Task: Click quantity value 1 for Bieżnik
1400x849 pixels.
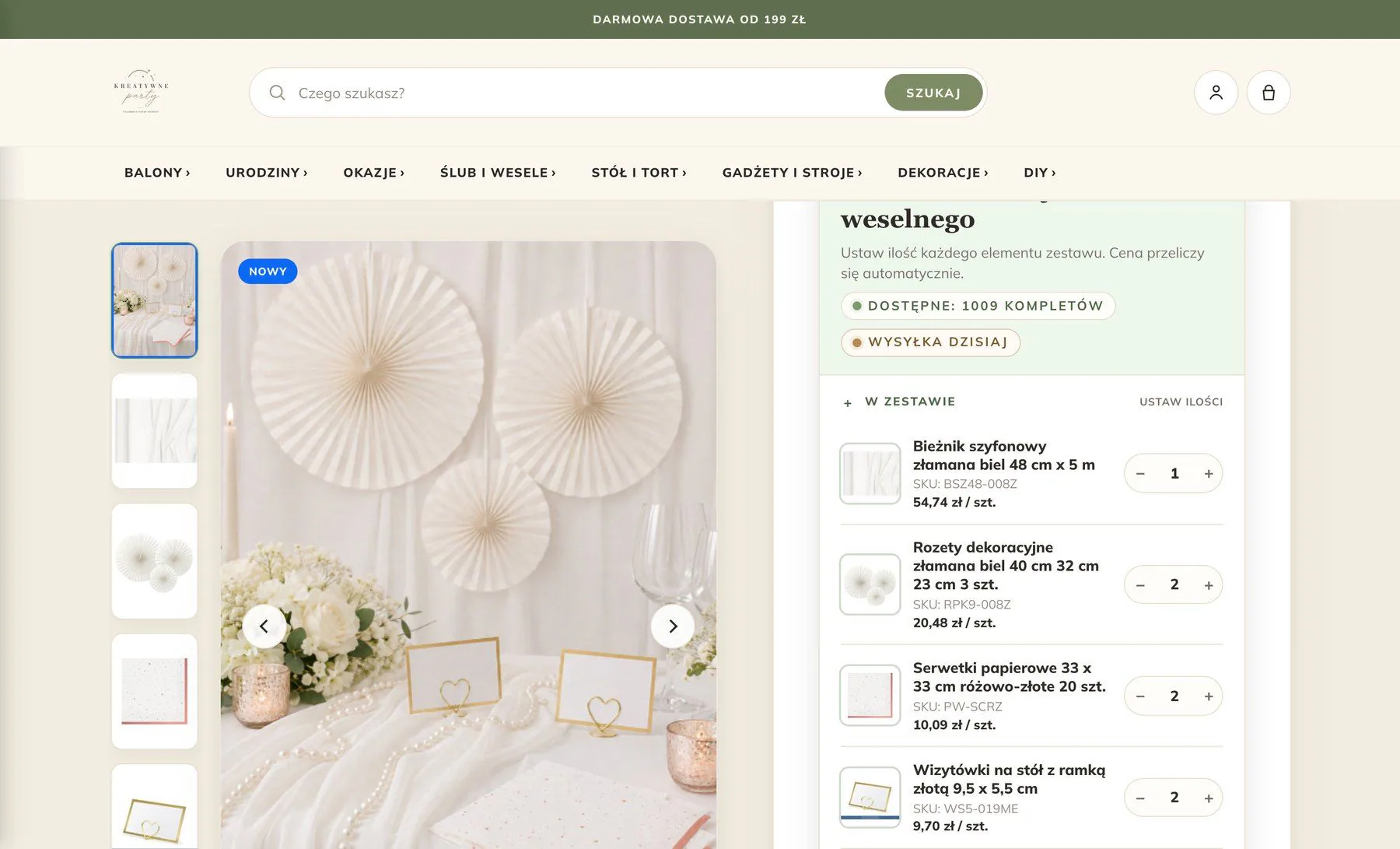Action: [x=1174, y=474]
